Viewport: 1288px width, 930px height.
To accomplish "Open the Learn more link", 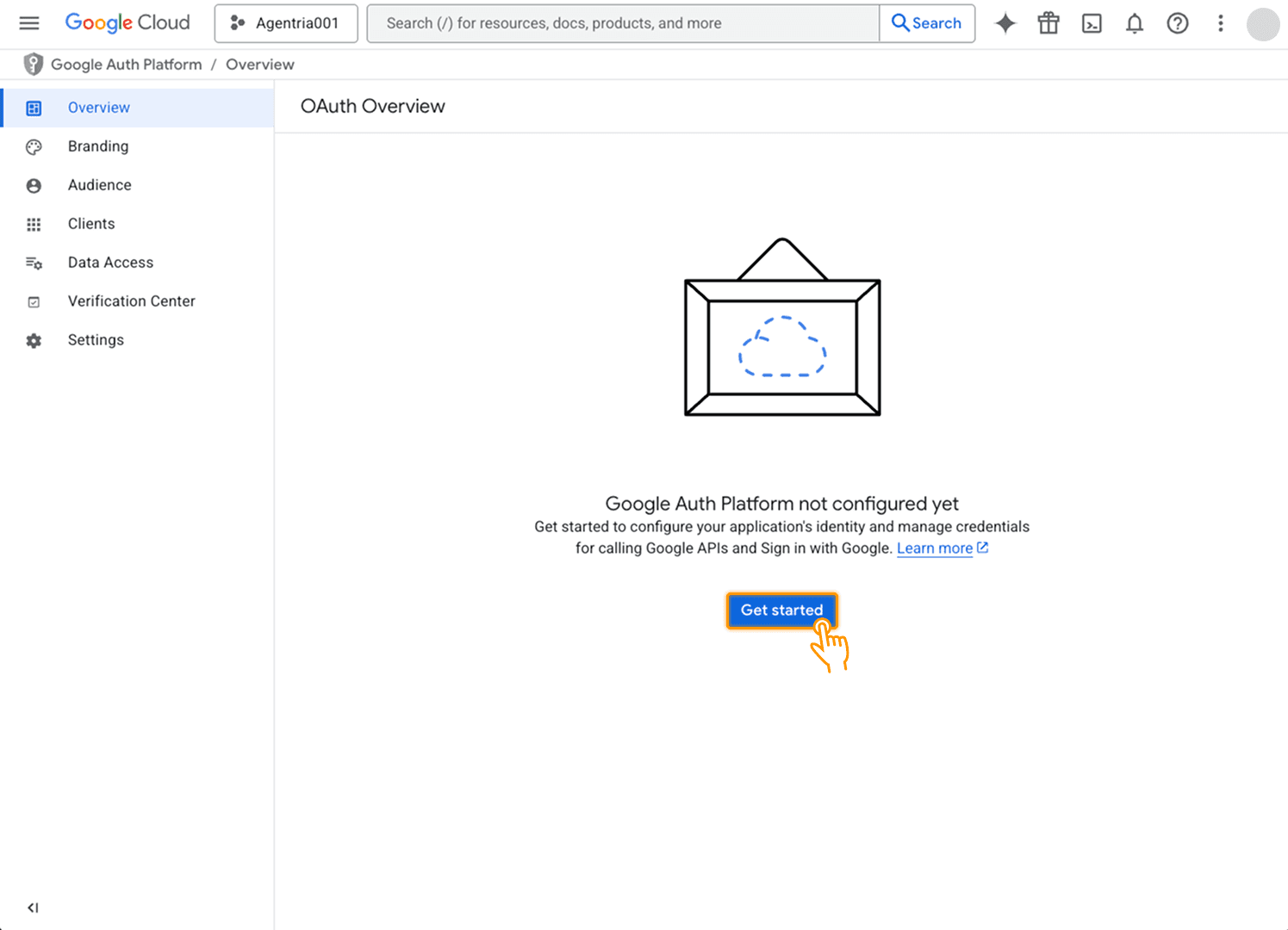I will click(935, 549).
